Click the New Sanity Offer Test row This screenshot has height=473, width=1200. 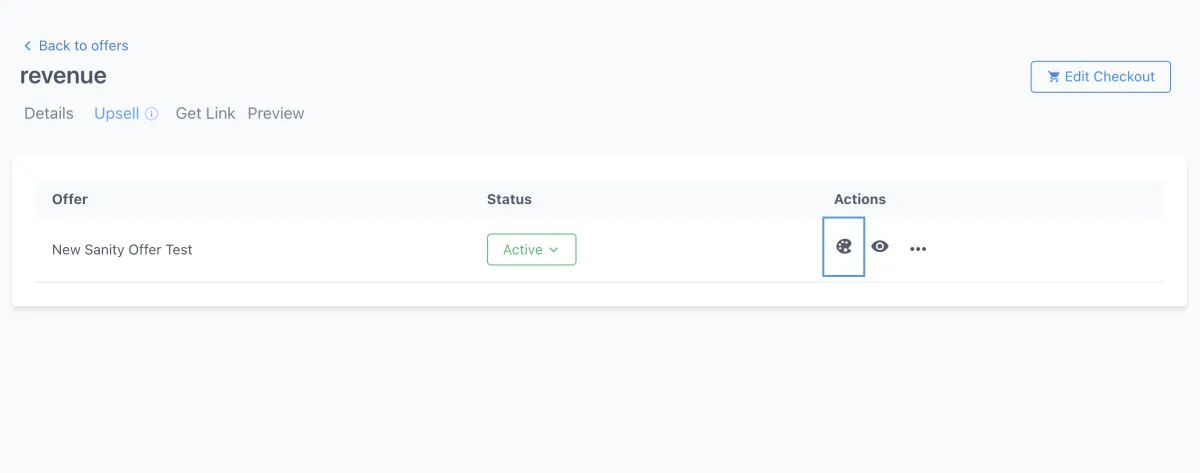122,250
